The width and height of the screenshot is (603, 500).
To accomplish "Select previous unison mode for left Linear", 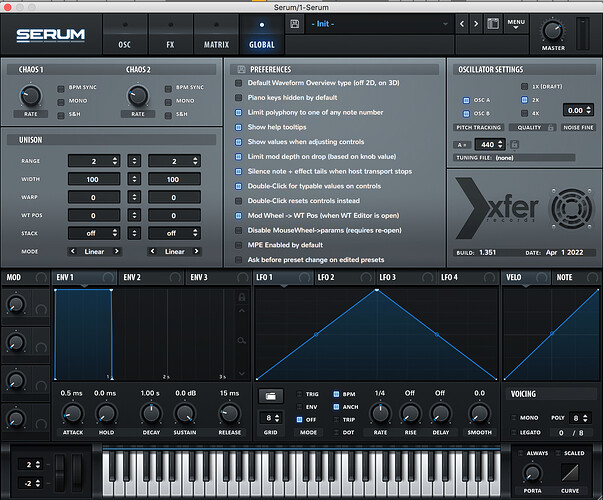I will click(73, 251).
